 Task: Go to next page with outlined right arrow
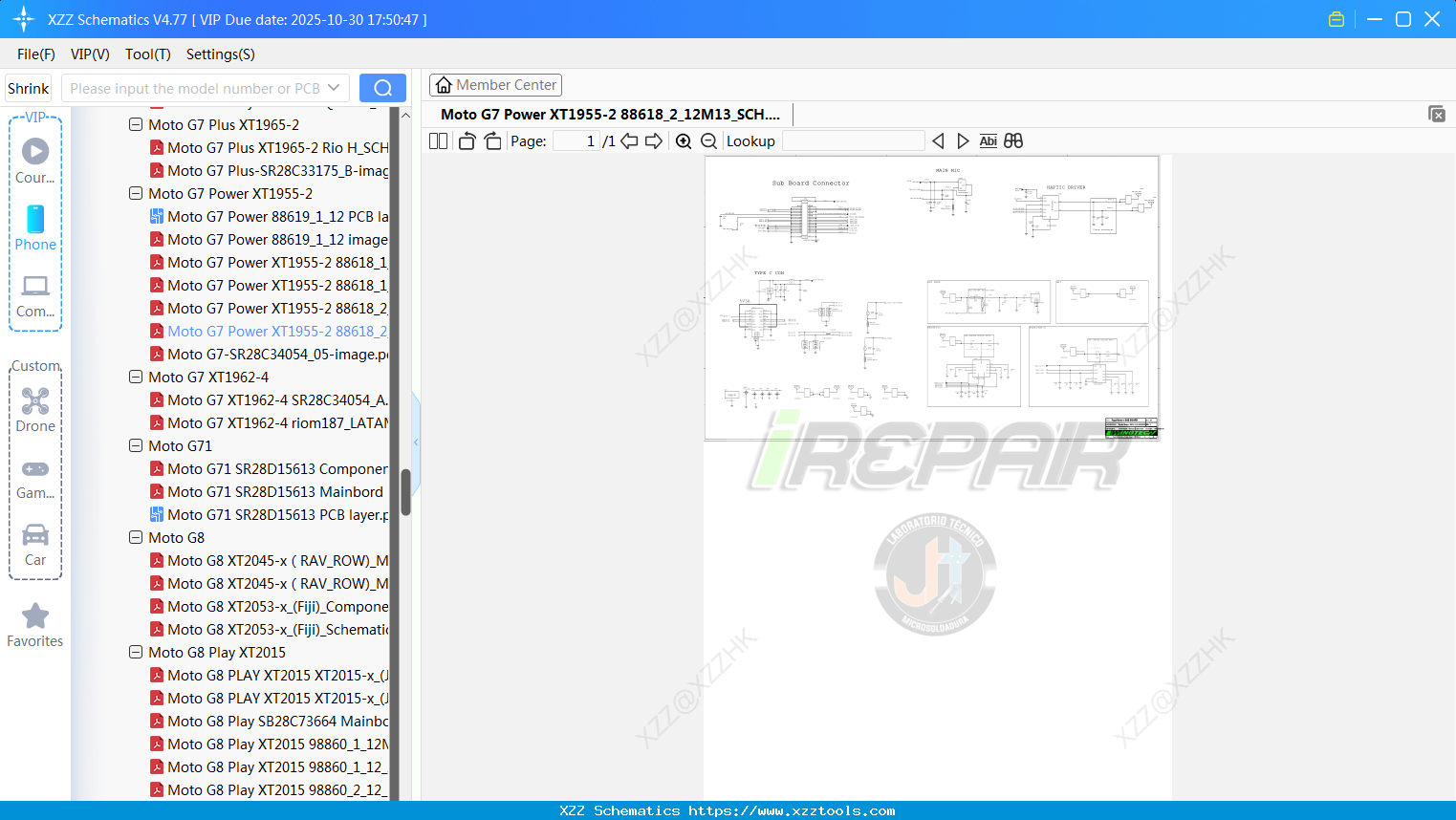coord(654,141)
